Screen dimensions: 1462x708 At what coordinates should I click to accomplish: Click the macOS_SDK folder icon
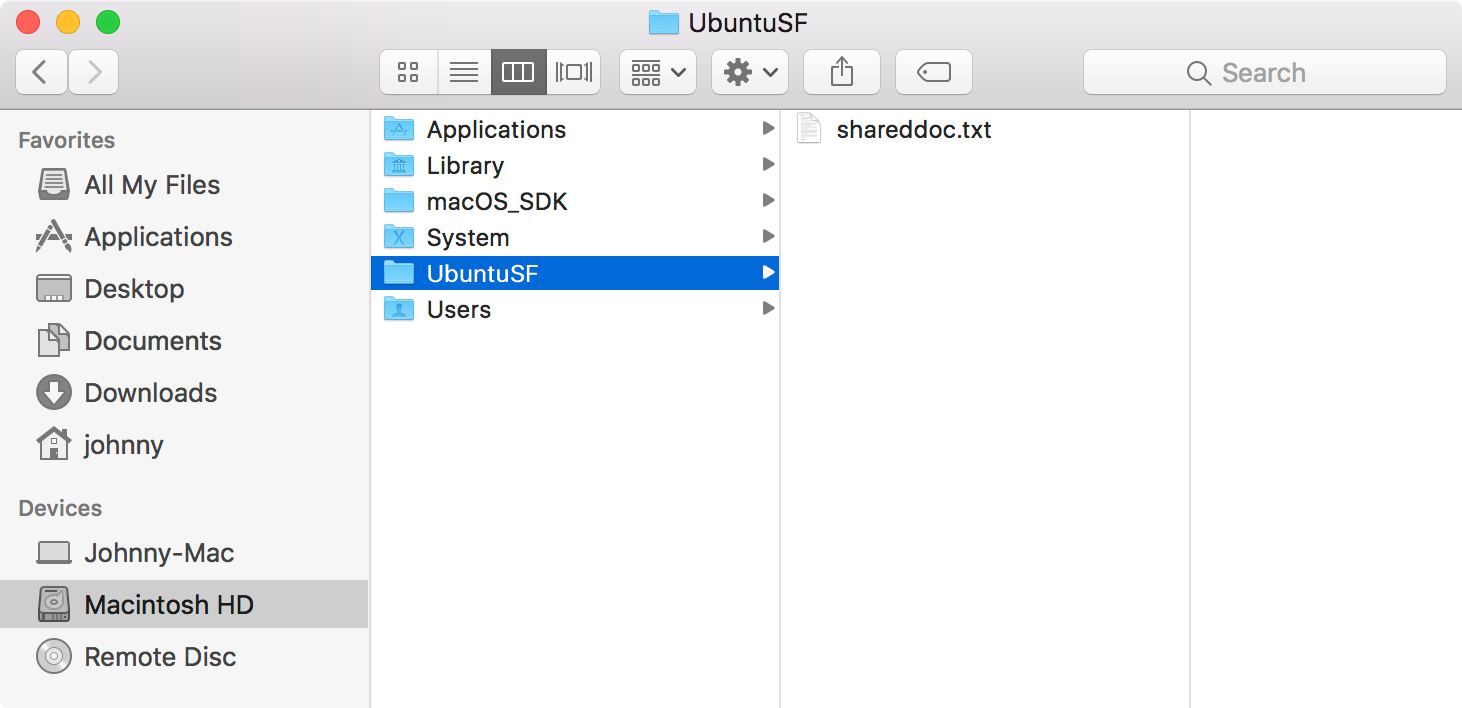(x=400, y=201)
